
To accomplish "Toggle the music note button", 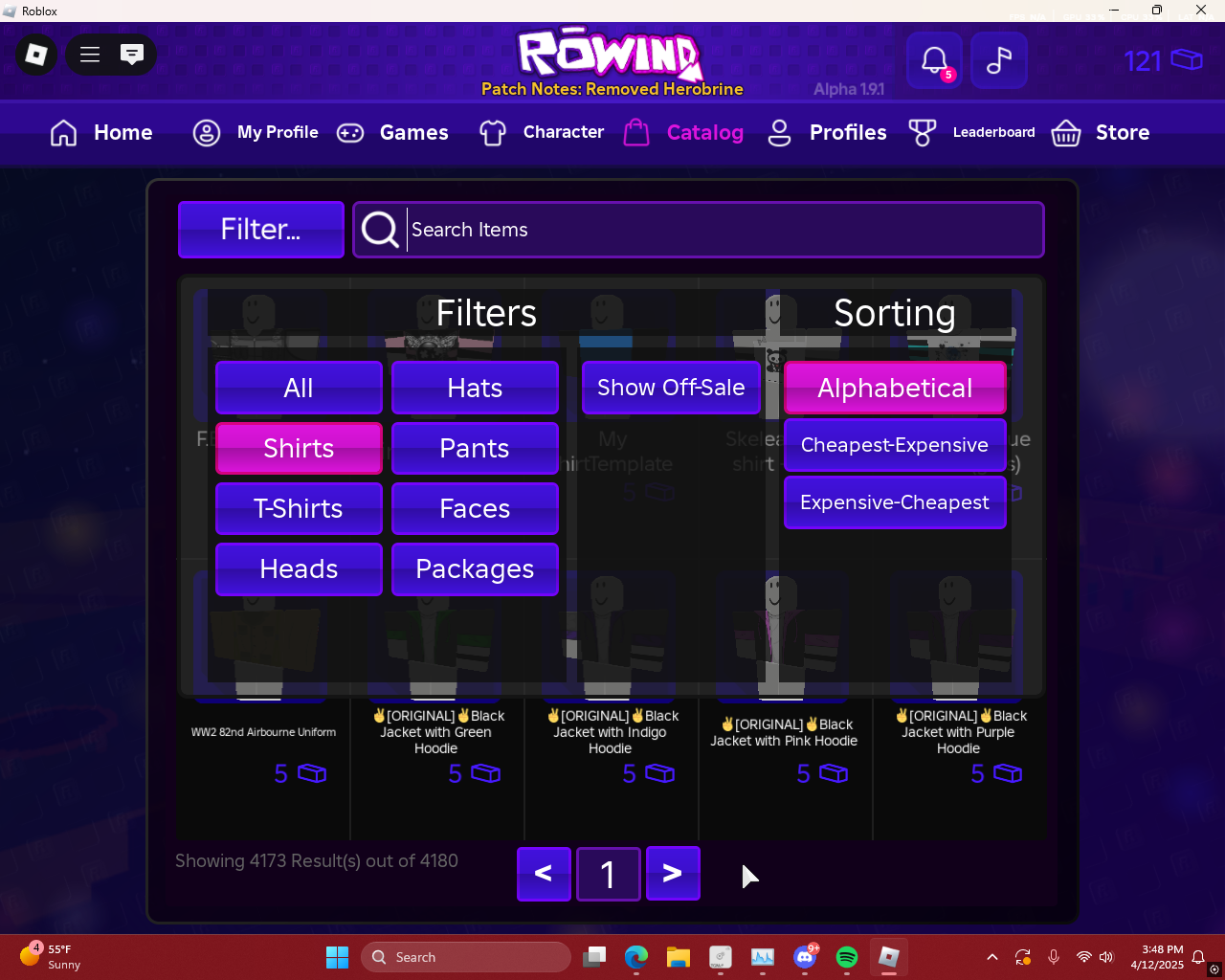I will pyautogui.click(x=999, y=60).
